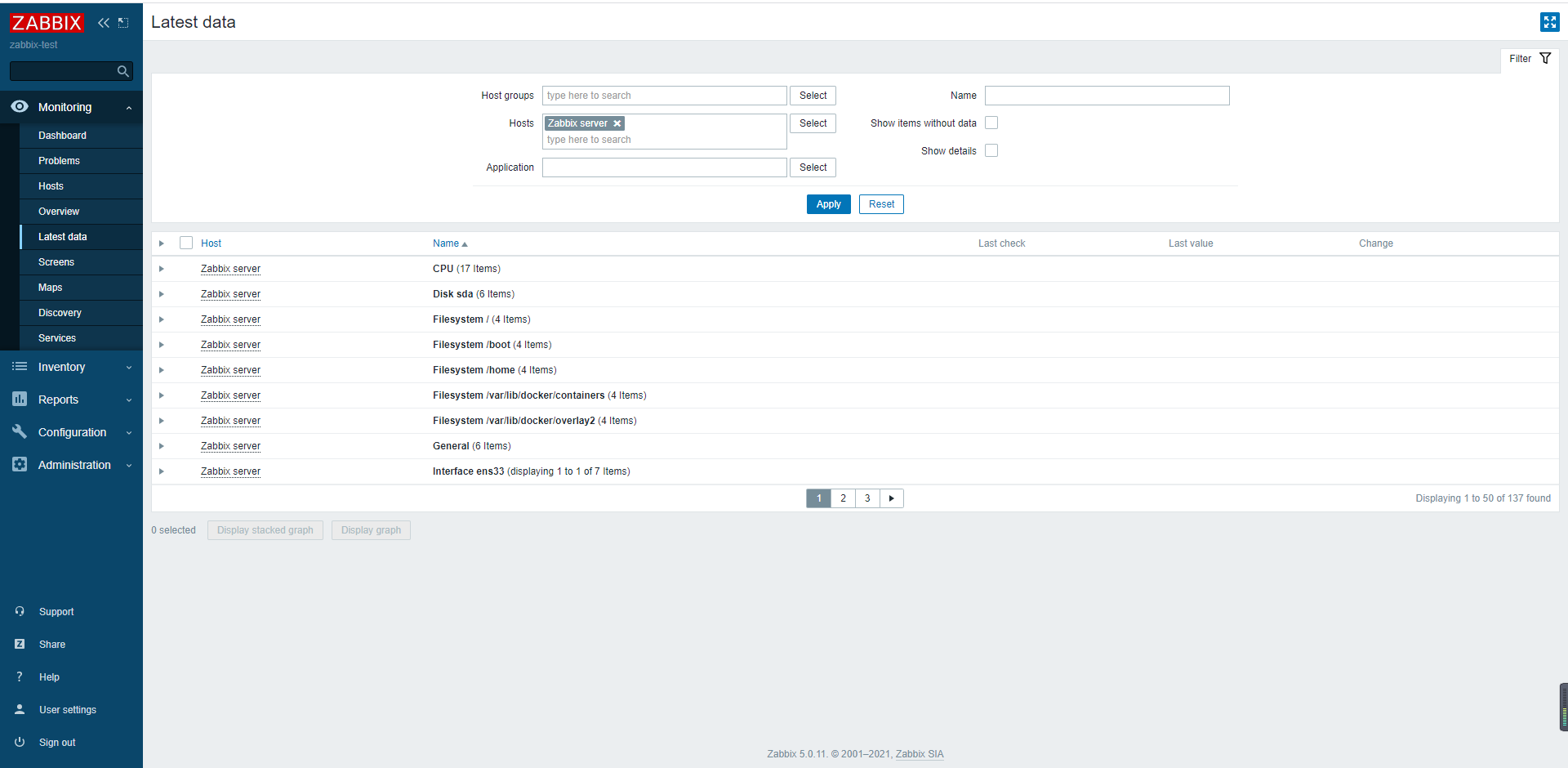Screen dimensions: 1568x768
Task: Expand the Configuration menu chevron
Action: [x=129, y=433]
